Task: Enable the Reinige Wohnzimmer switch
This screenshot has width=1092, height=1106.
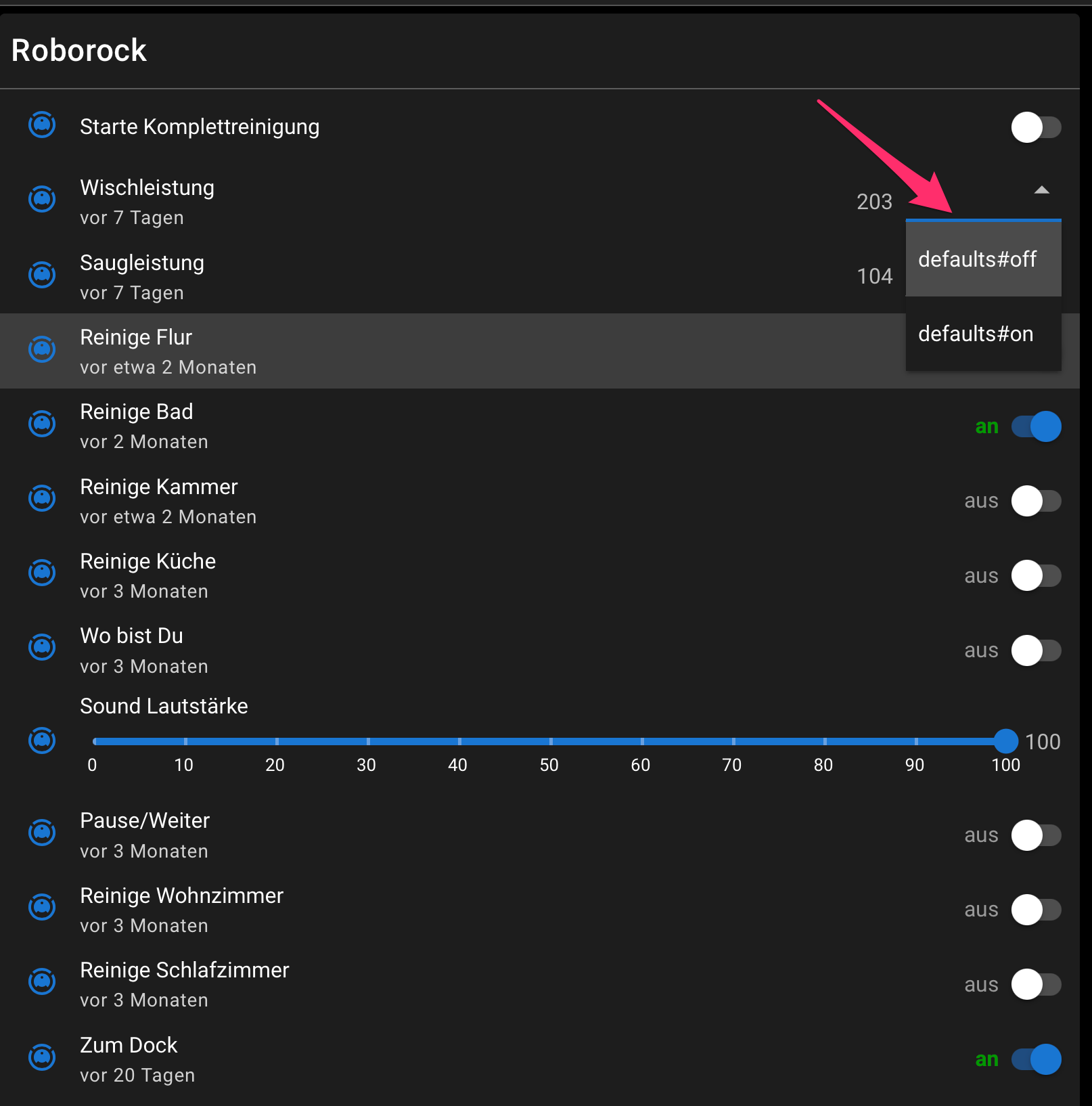Action: click(x=1036, y=910)
